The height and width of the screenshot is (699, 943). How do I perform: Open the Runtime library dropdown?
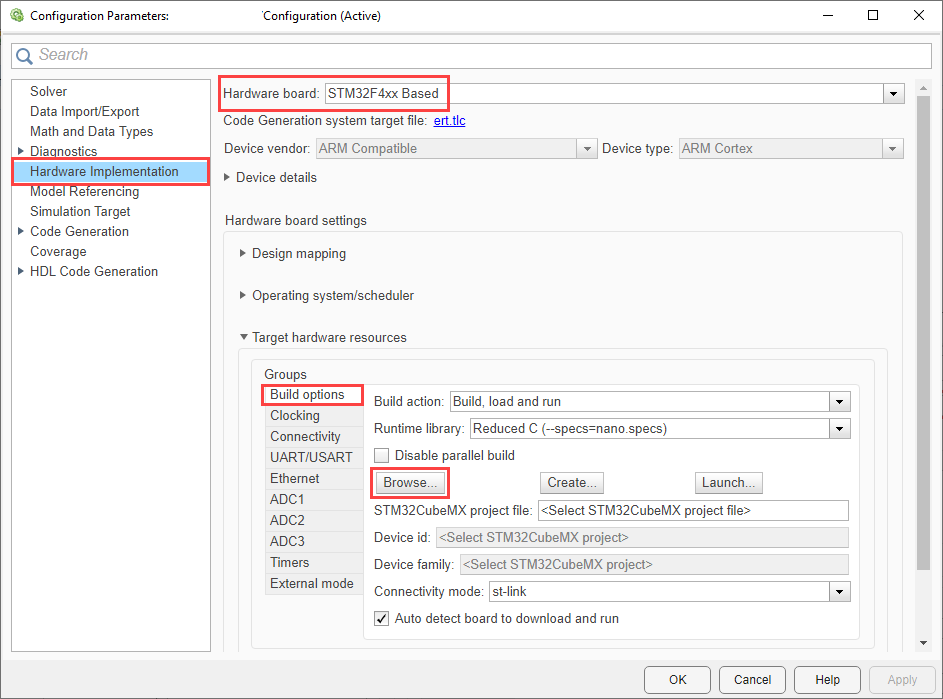tap(840, 428)
